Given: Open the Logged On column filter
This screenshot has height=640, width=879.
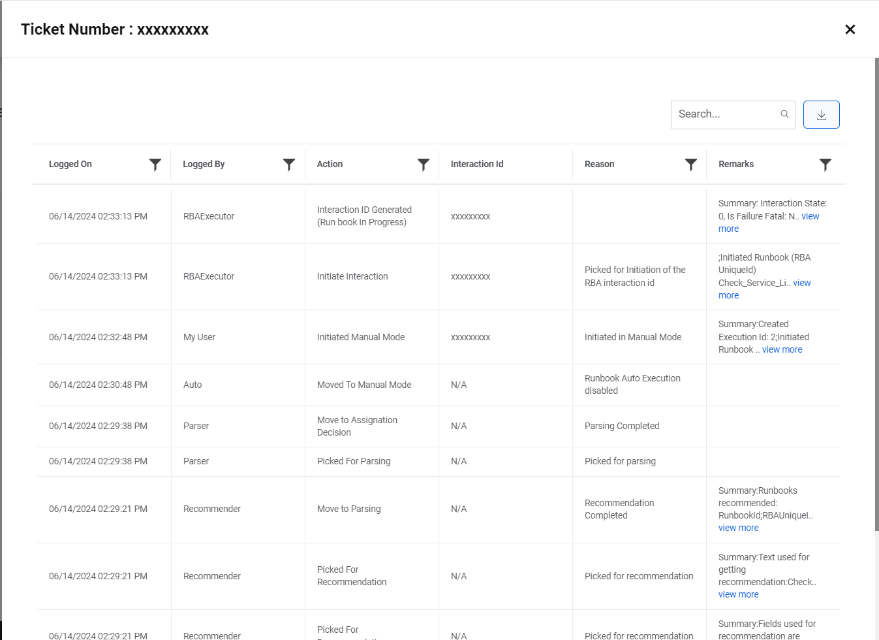Looking at the screenshot, I should [x=155, y=164].
